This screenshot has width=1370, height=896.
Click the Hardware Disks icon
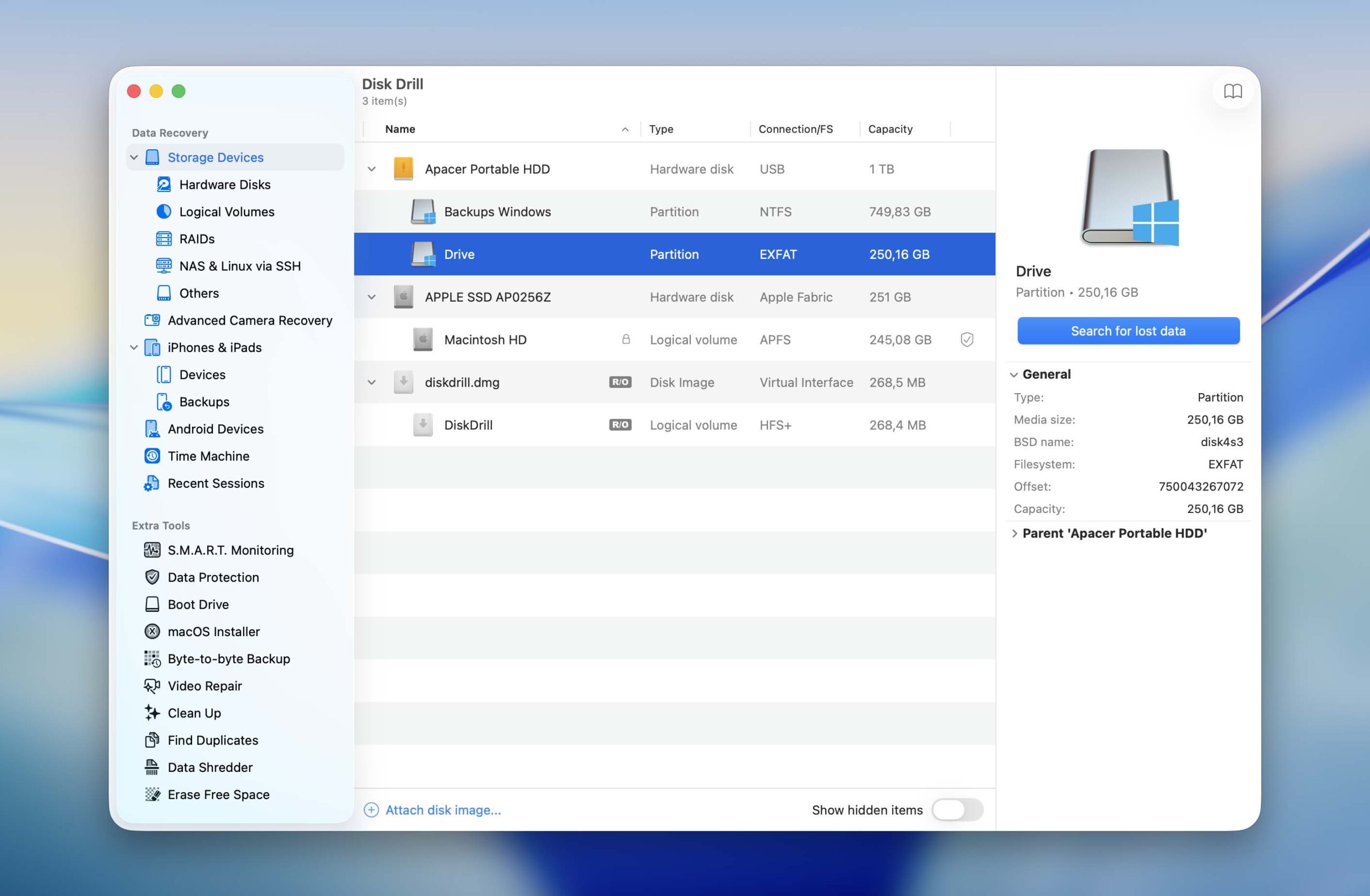tap(164, 184)
